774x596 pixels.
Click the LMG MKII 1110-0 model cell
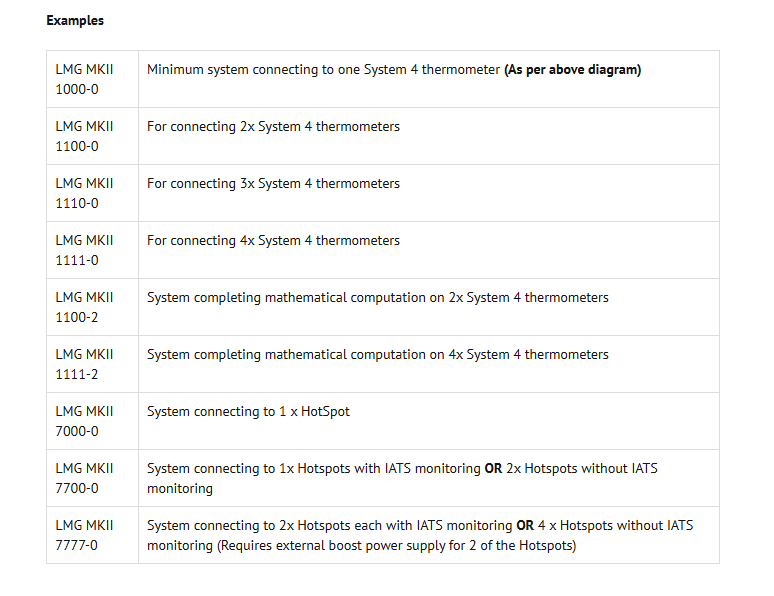click(85, 193)
